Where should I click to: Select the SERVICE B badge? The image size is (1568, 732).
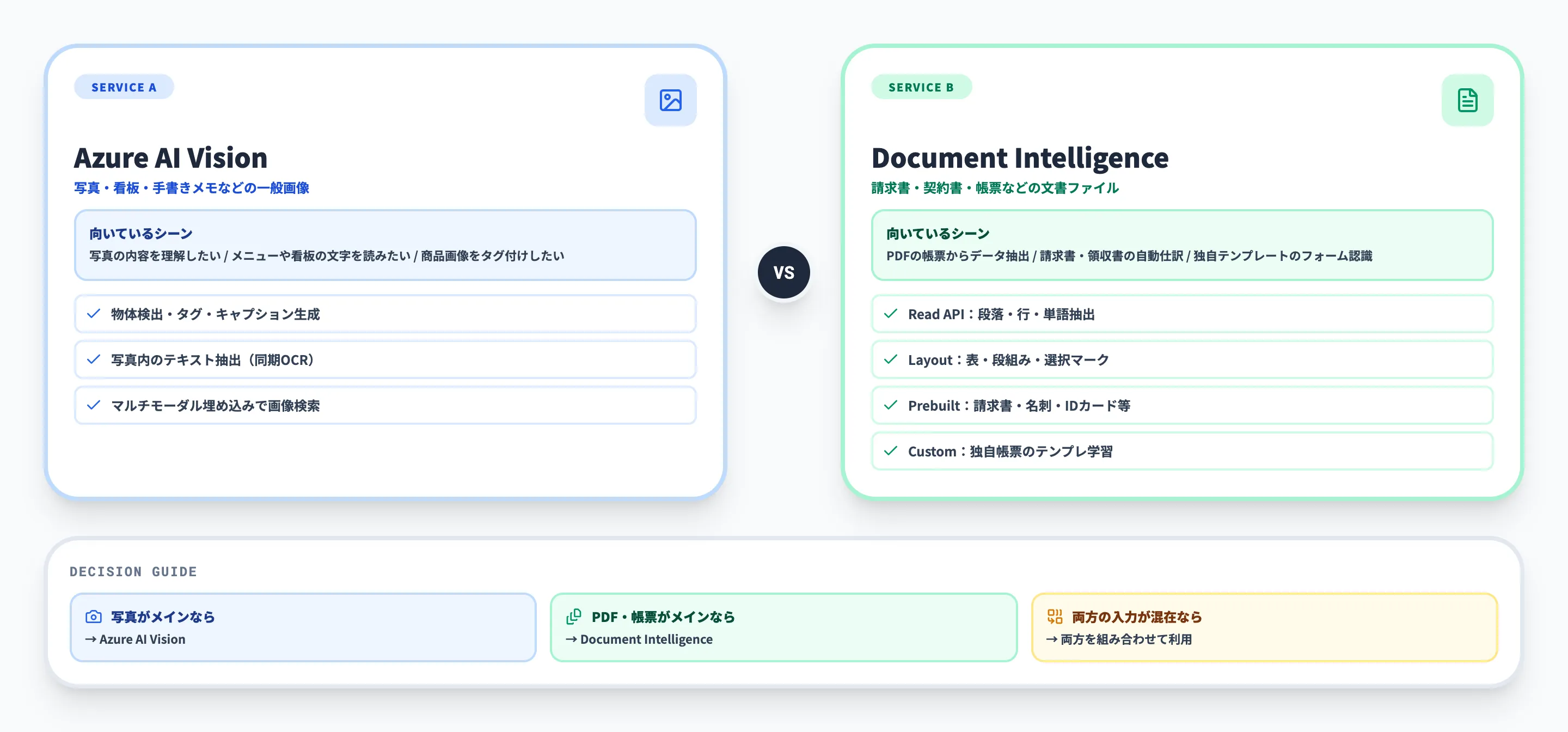click(921, 87)
